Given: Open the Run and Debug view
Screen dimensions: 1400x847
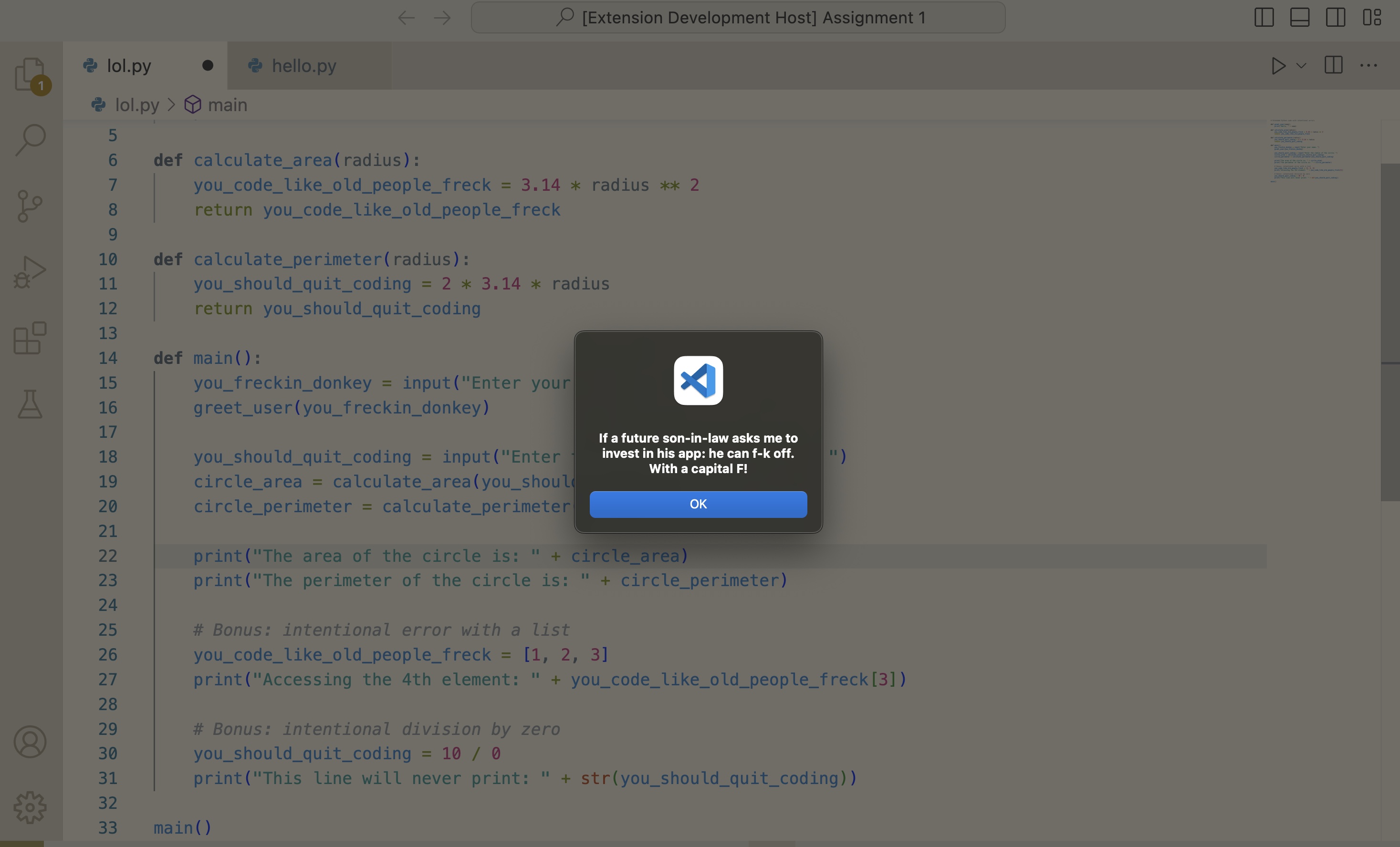Looking at the screenshot, I should (30, 272).
